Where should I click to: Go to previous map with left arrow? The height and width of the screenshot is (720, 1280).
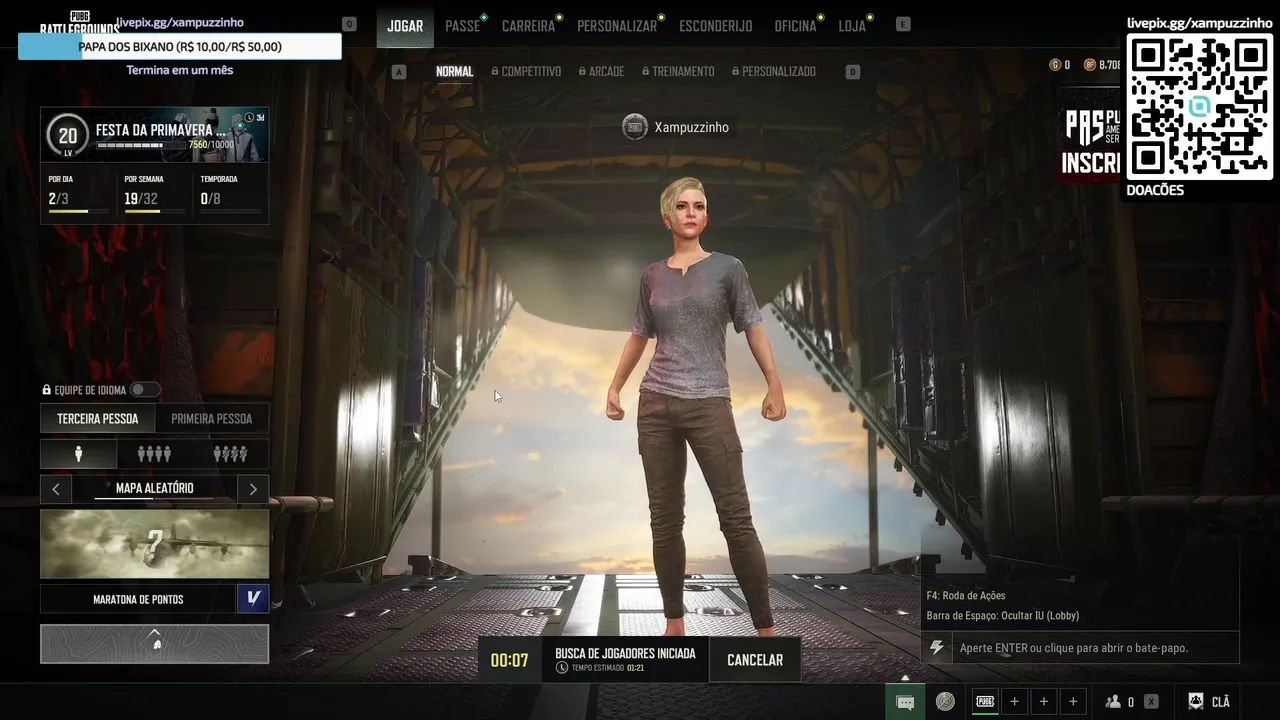(x=56, y=489)
